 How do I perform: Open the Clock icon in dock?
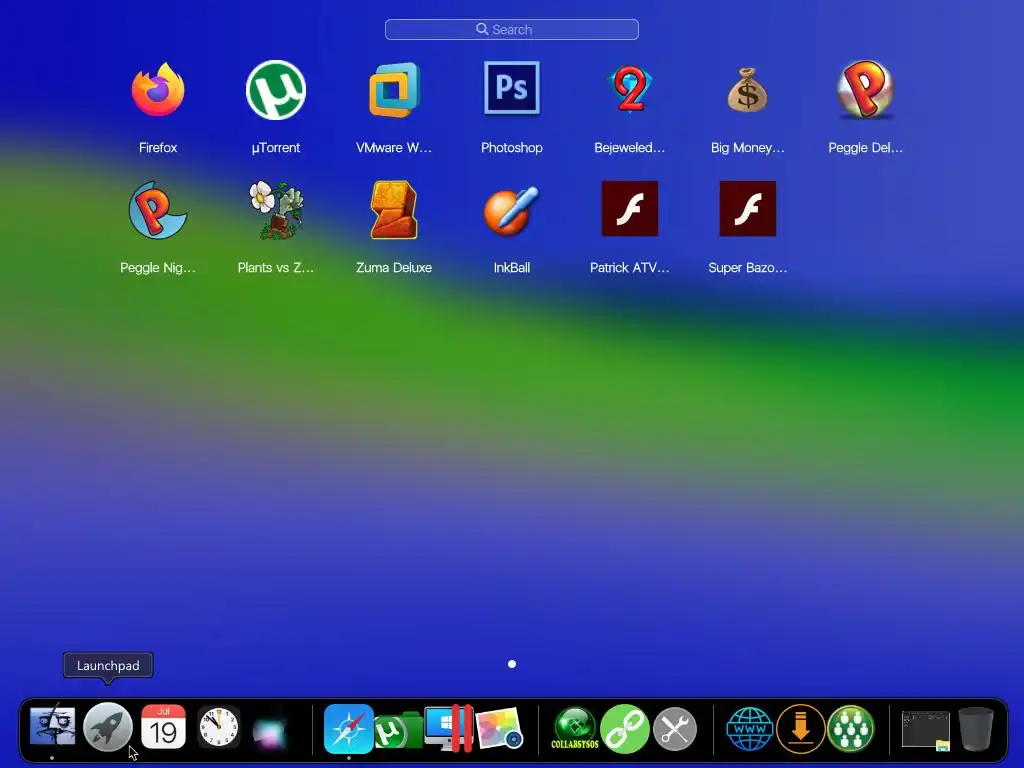(219, 727)
